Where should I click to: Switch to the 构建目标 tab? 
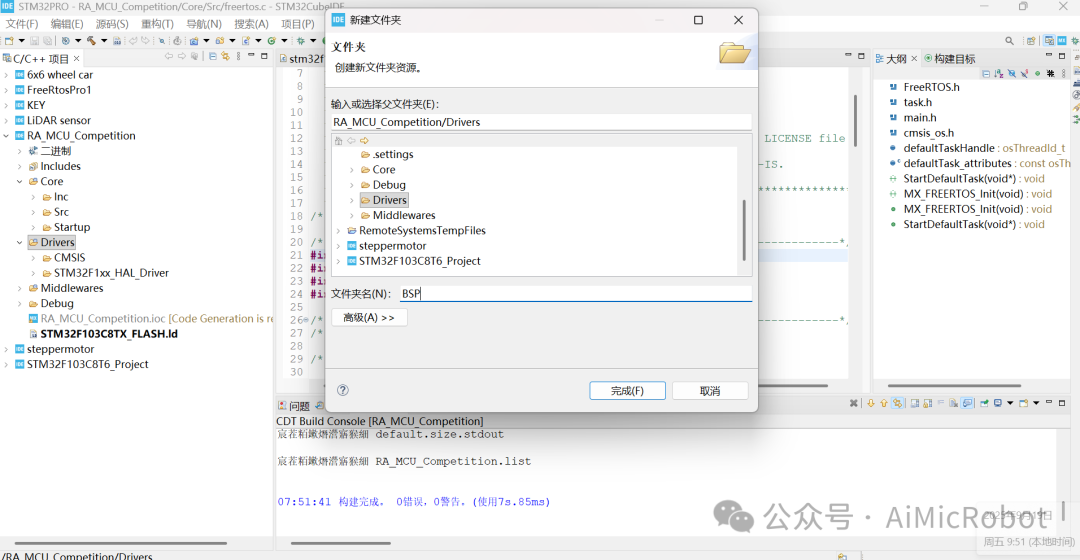click(950, 59)
